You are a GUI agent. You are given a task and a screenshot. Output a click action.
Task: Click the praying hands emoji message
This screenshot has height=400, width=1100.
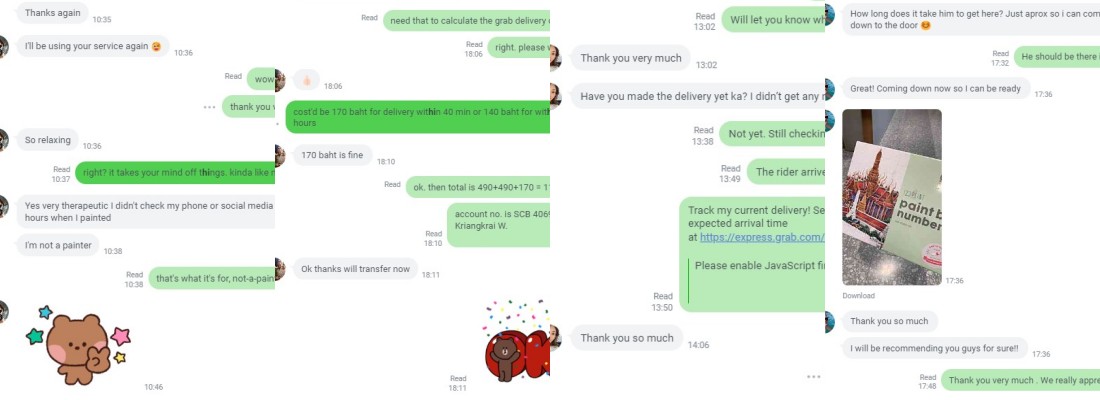click(307, 81)
